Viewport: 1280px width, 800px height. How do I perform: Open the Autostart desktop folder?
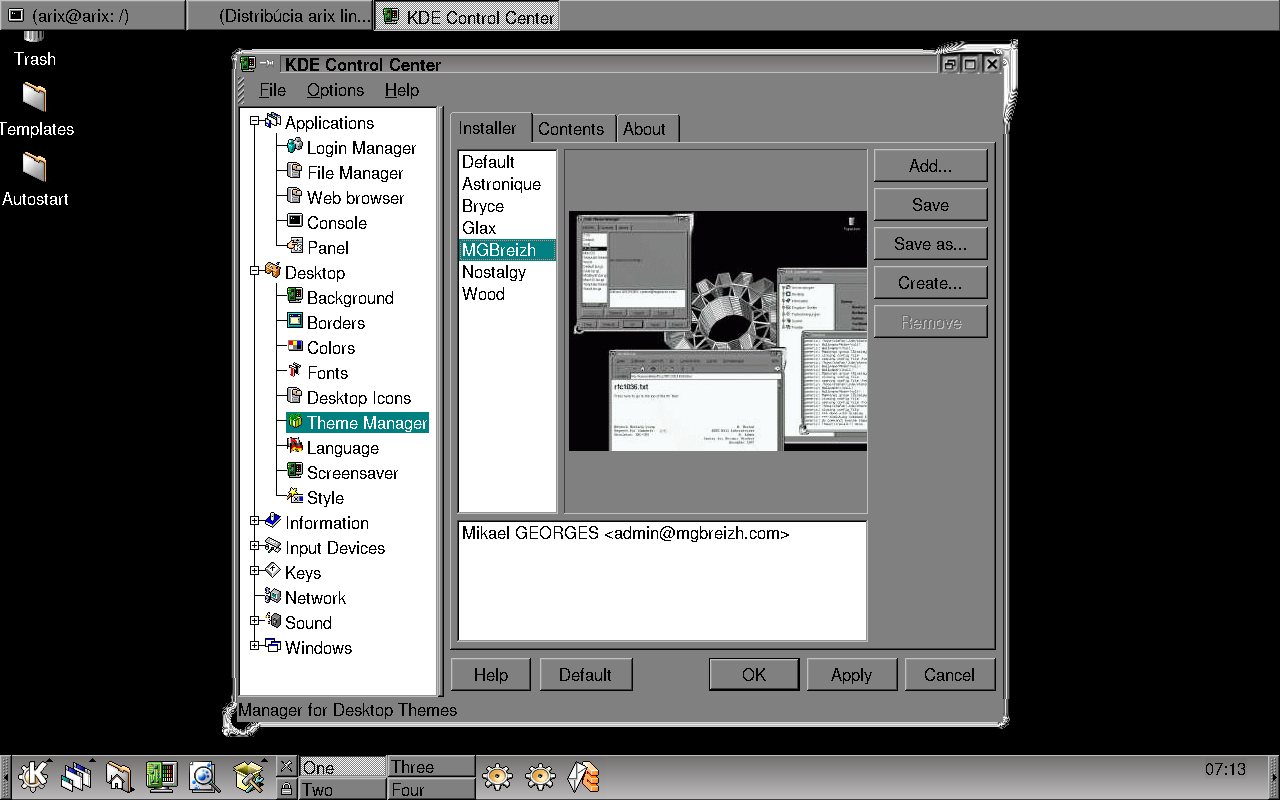click(x=35, y=180)
